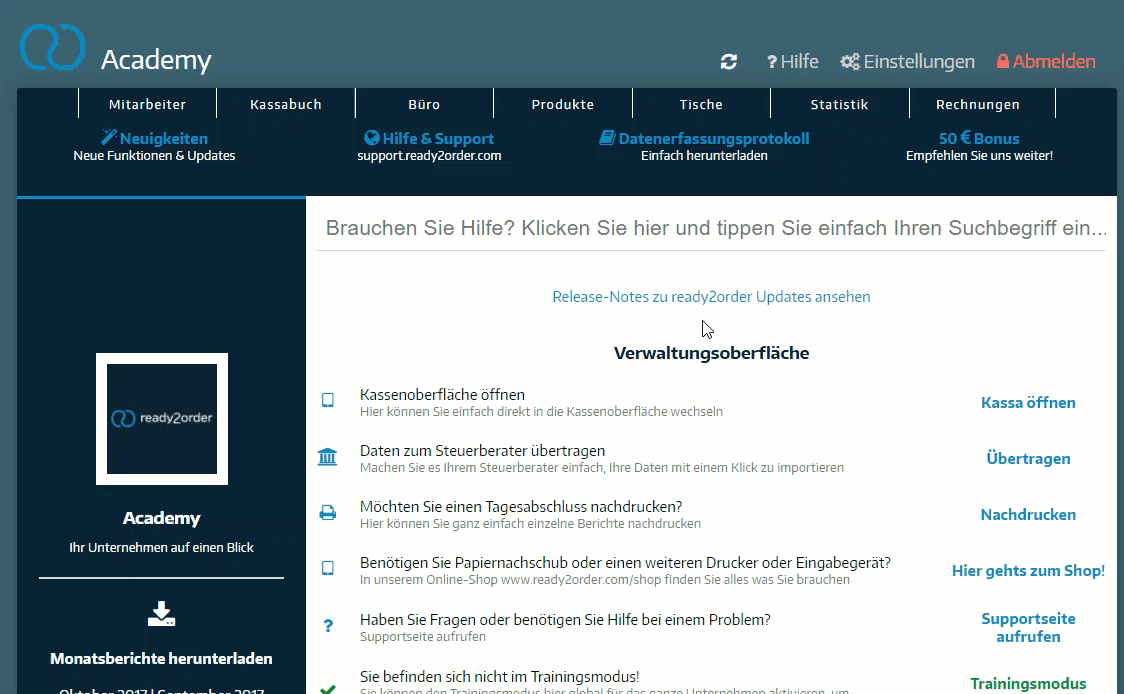Viewport: 1124px width, 694px height.
Task: Open the Produkte tab
Action: [563, 104]
